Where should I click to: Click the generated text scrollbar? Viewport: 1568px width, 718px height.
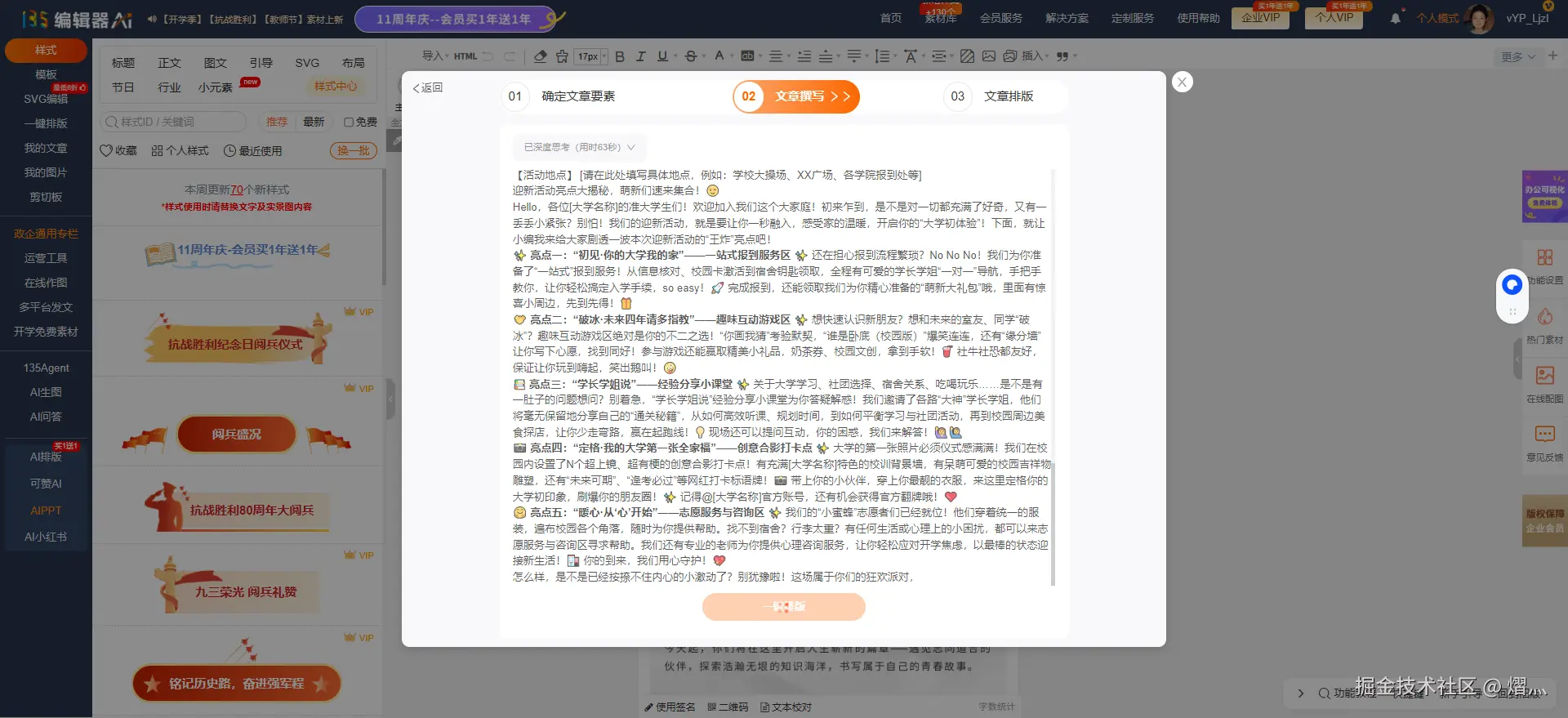[x=1053, y=523]
